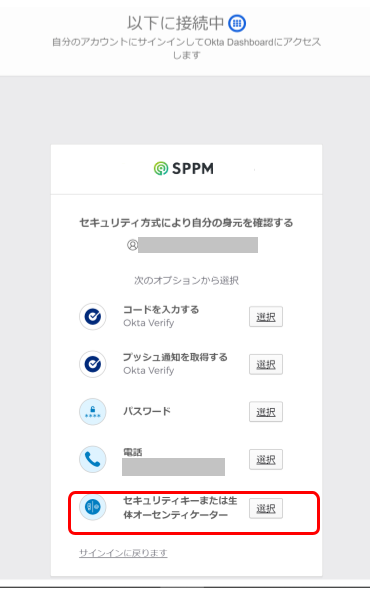Screen dimensions: 380x599
Task: Click the green SPPM logo icon
Action: pyautogui.click(x=161, y=168)
